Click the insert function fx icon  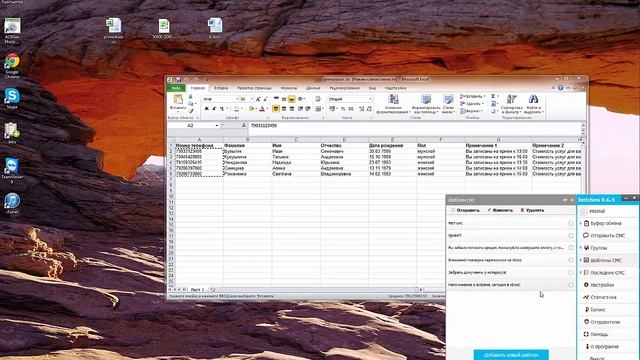coord(244,125)
